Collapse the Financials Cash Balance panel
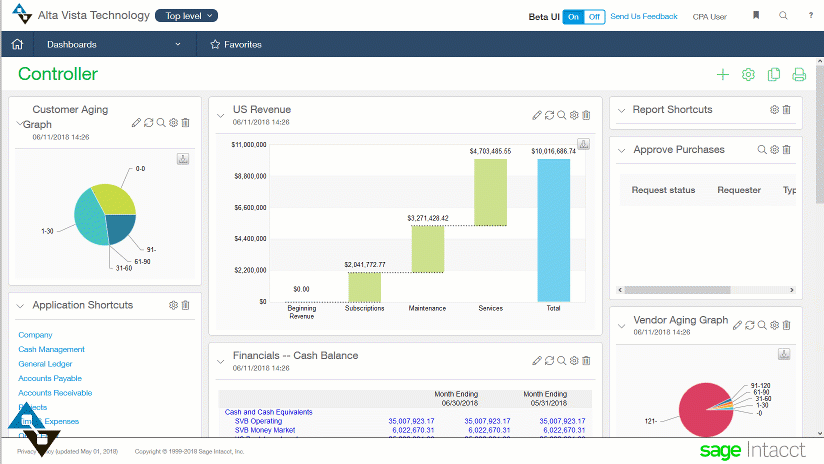 click(221, 361)
